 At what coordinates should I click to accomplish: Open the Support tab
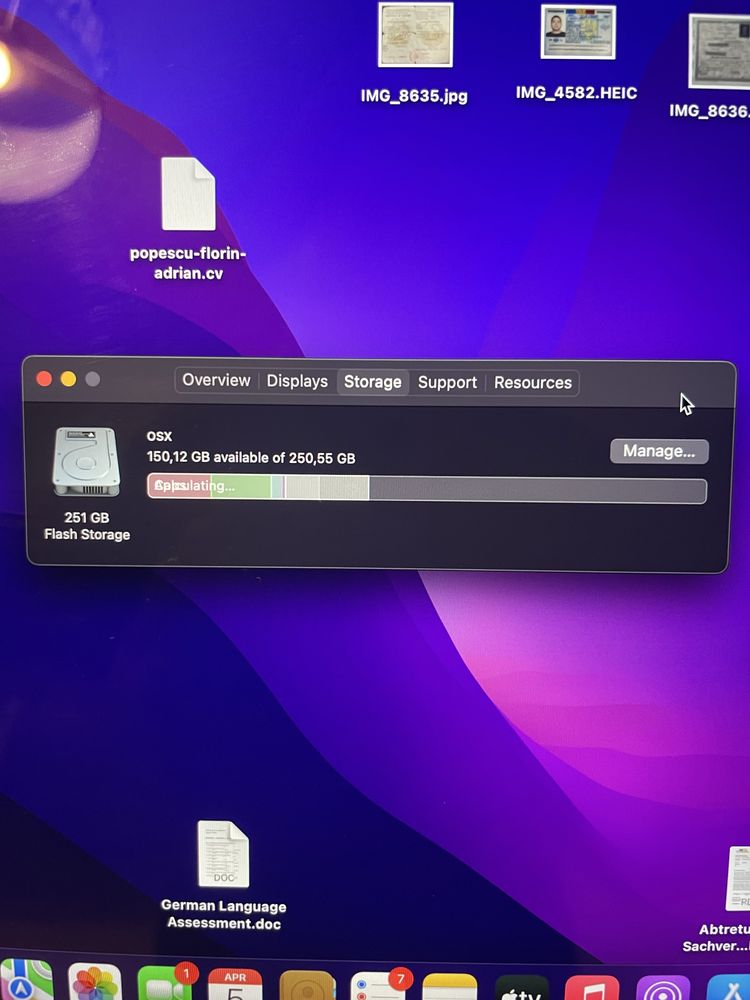pos(447,383)
